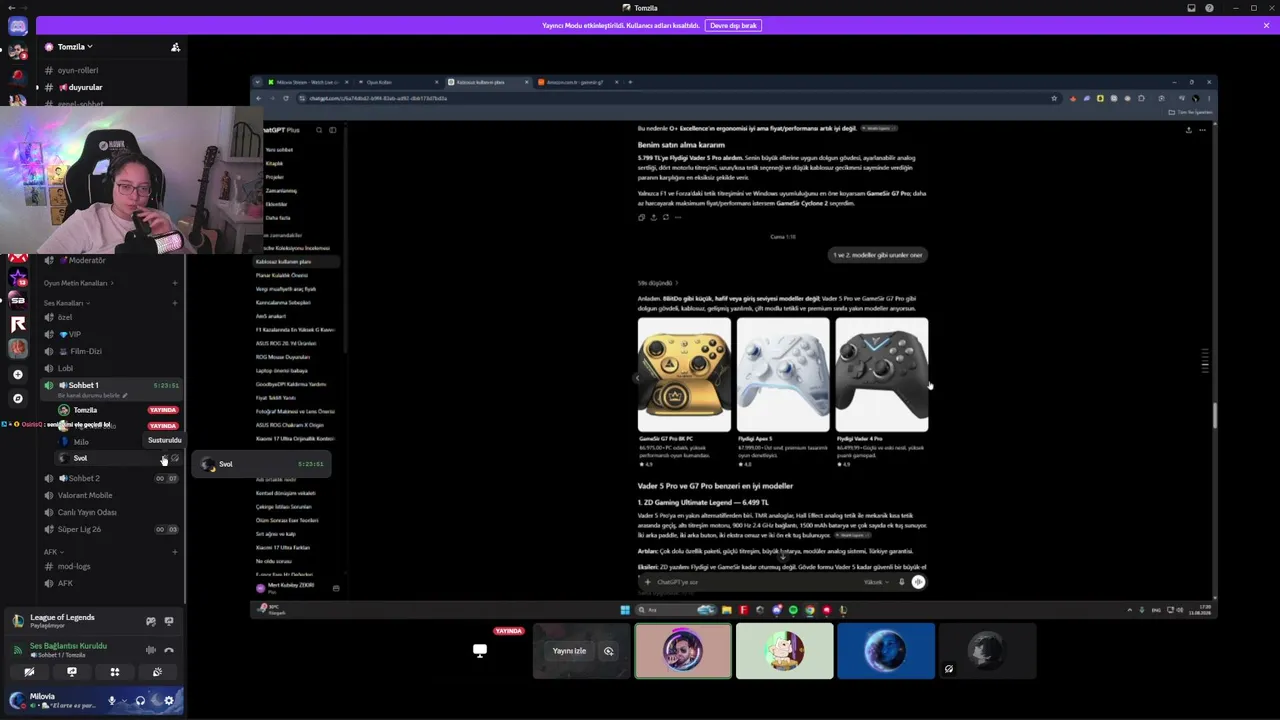Image resolution: width=1280 pixels, height=720 pixels.
Task: Select the green cartoon avatar participant tile
Action: click(785, 651)
